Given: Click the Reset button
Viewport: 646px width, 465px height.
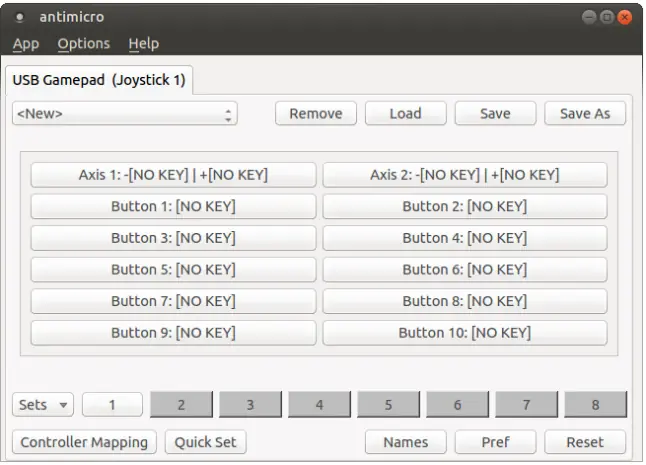Looking at the screenshot, I should pyautogui.click(x=585, y=442).
